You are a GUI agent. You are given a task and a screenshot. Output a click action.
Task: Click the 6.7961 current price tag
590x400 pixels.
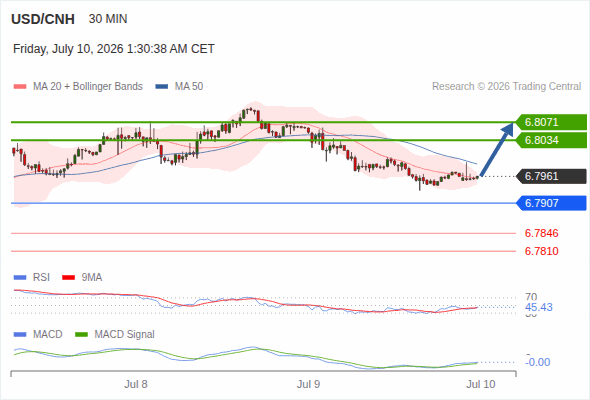pos(551,176)
